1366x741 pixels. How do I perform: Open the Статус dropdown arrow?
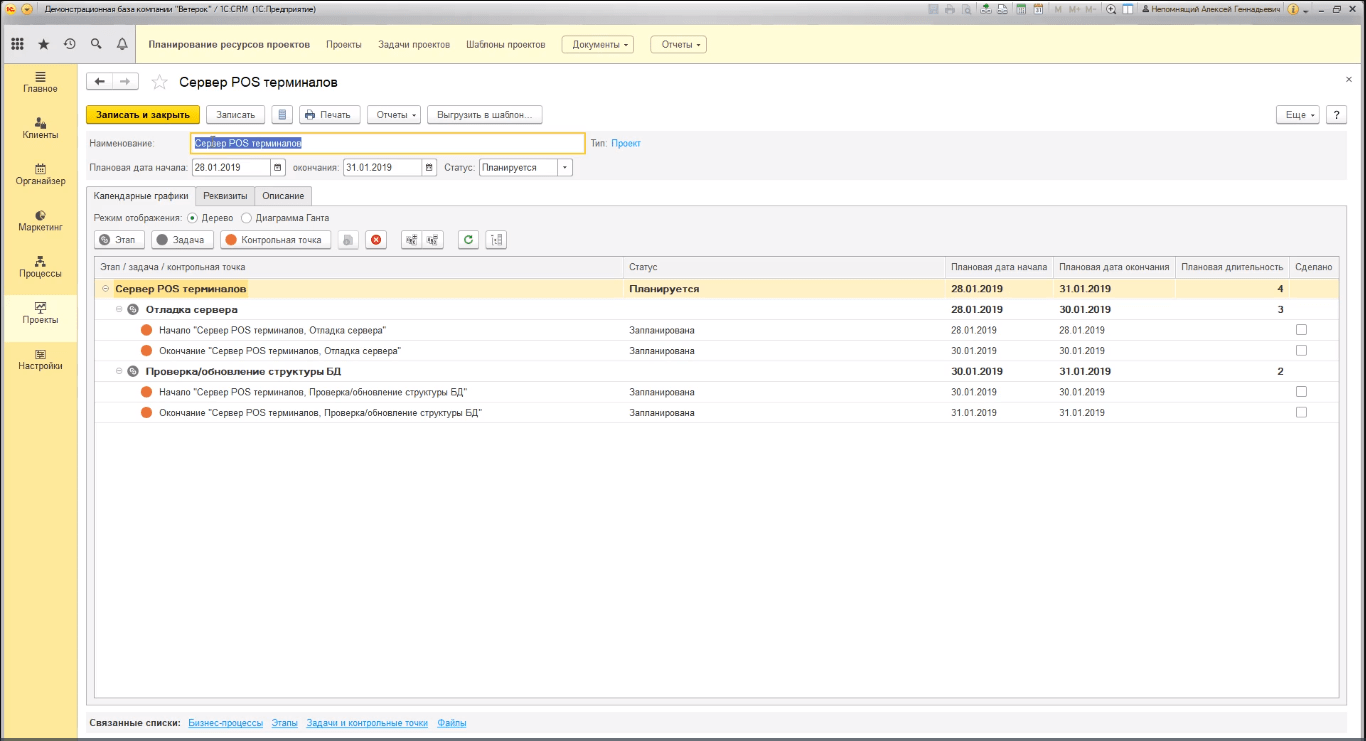(565, 168)
